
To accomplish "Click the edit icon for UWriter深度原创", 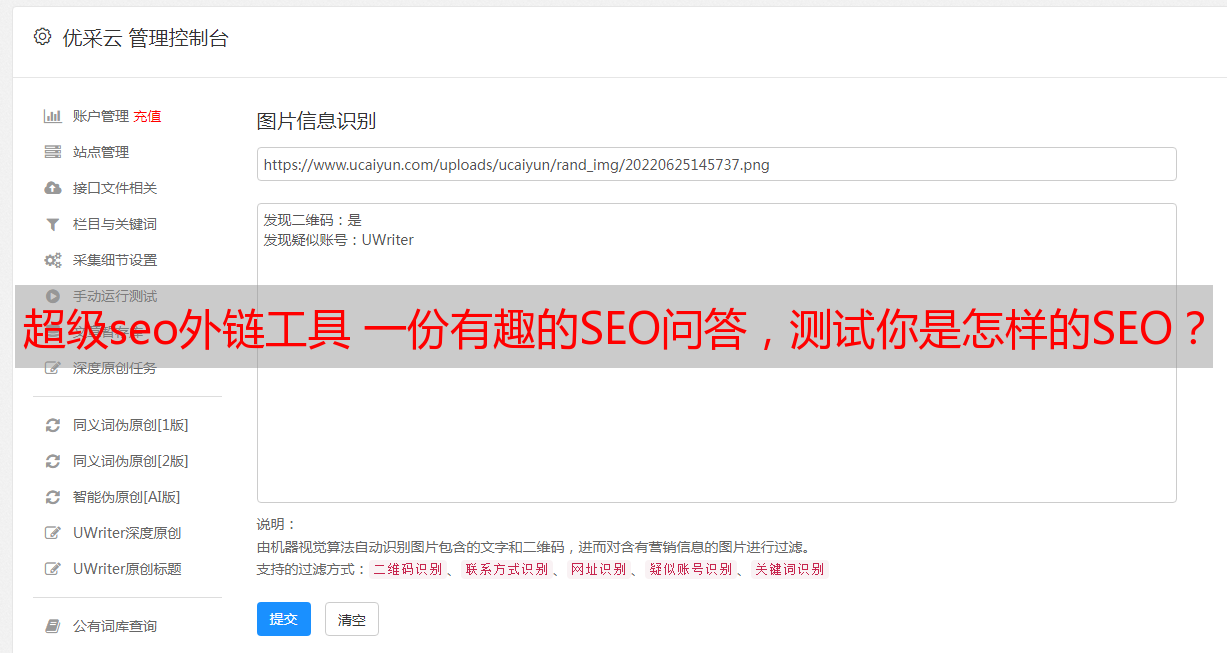I will click(x=53, y=533).
